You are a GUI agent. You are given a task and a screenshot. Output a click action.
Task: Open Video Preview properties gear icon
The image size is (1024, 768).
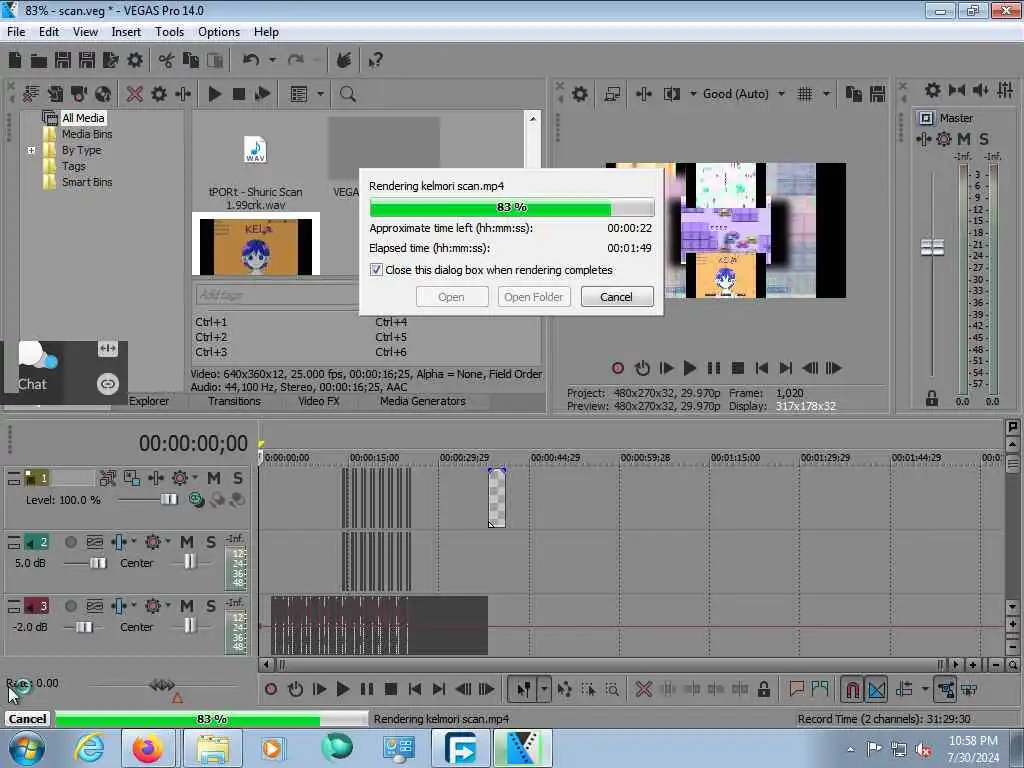[x=579, y=94]
